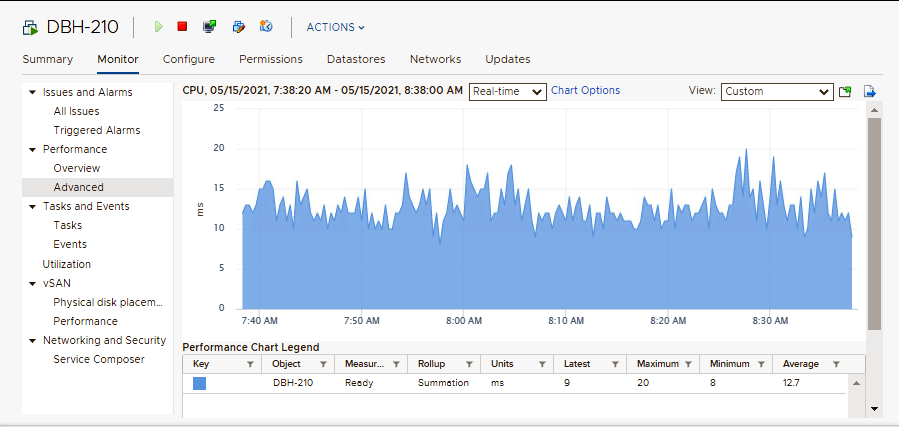The width and height of the screenshot is (899, 434).
Task: Select Triggered Alarms in the sidebar
Action: coord(96,130)
